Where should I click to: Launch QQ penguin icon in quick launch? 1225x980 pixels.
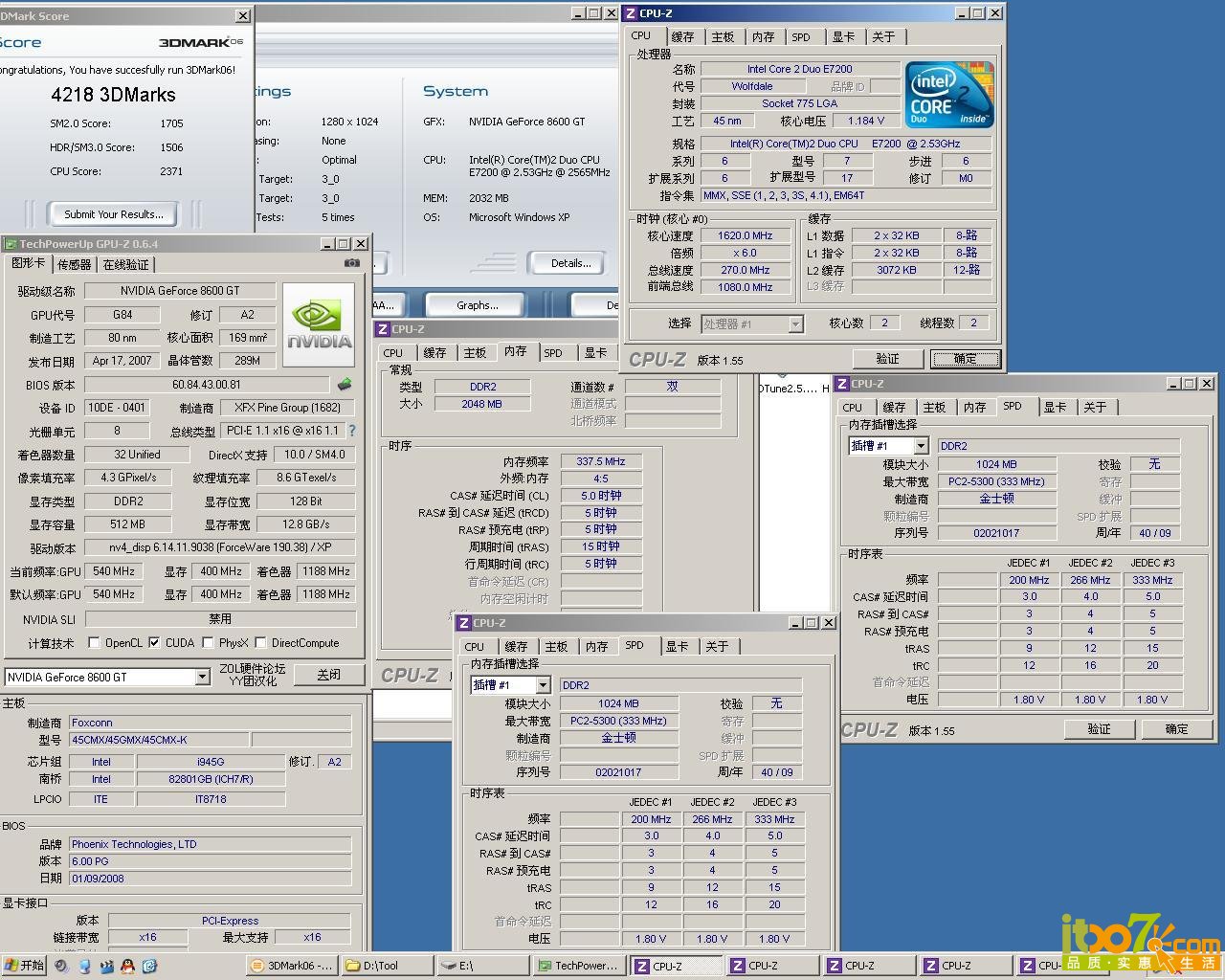[x=128, y=966]
